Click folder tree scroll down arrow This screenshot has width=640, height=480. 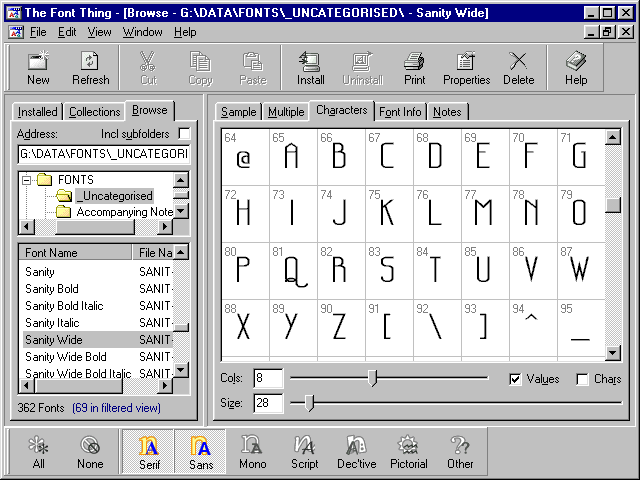pos(181,211)
